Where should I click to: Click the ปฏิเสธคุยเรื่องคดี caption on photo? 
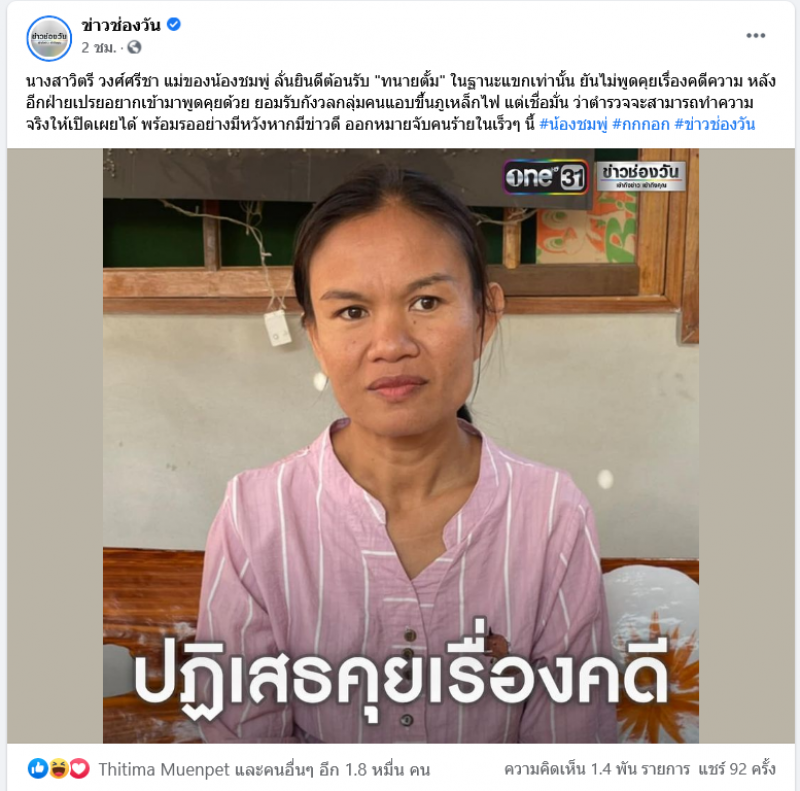402,674
